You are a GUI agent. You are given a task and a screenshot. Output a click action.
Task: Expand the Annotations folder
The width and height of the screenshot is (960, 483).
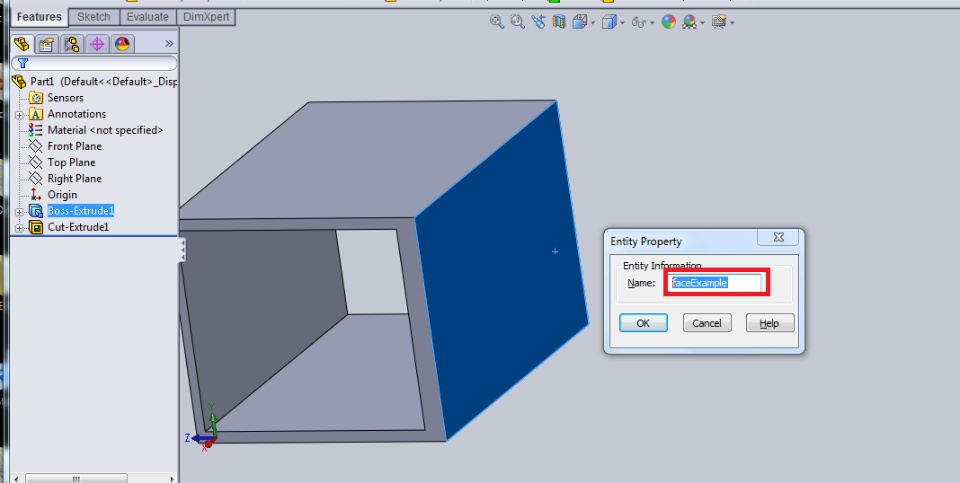coord(19,115)
